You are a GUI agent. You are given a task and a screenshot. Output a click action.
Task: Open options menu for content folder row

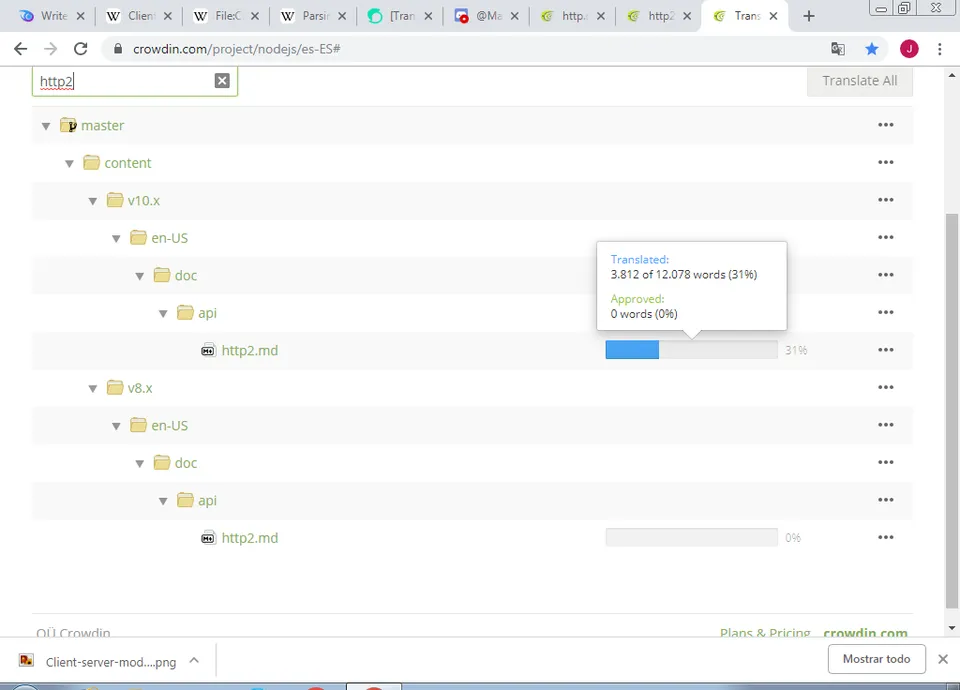coord(885,162)
